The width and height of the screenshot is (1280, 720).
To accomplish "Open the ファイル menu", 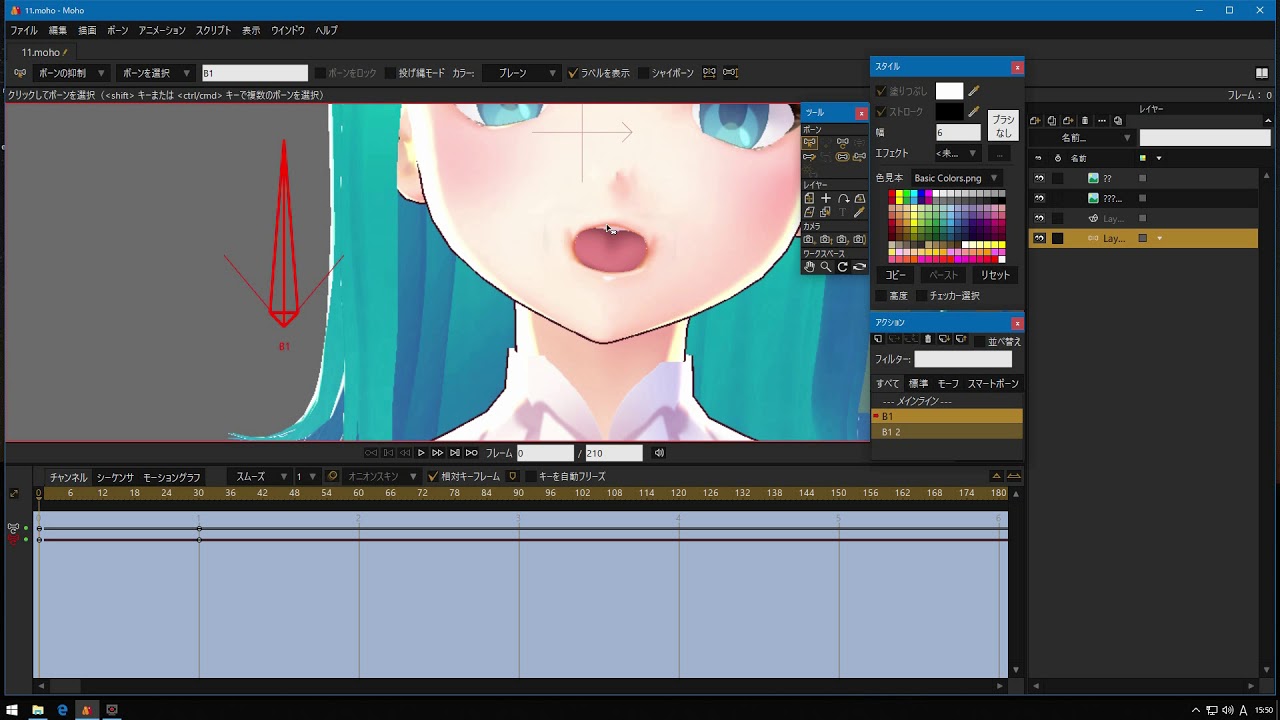I will point(23,31).
